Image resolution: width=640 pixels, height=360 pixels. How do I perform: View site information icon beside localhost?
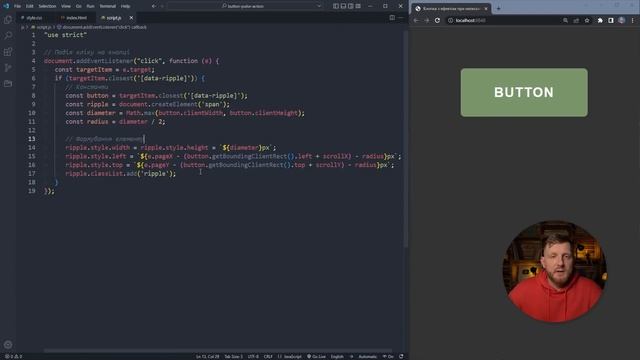451,20
